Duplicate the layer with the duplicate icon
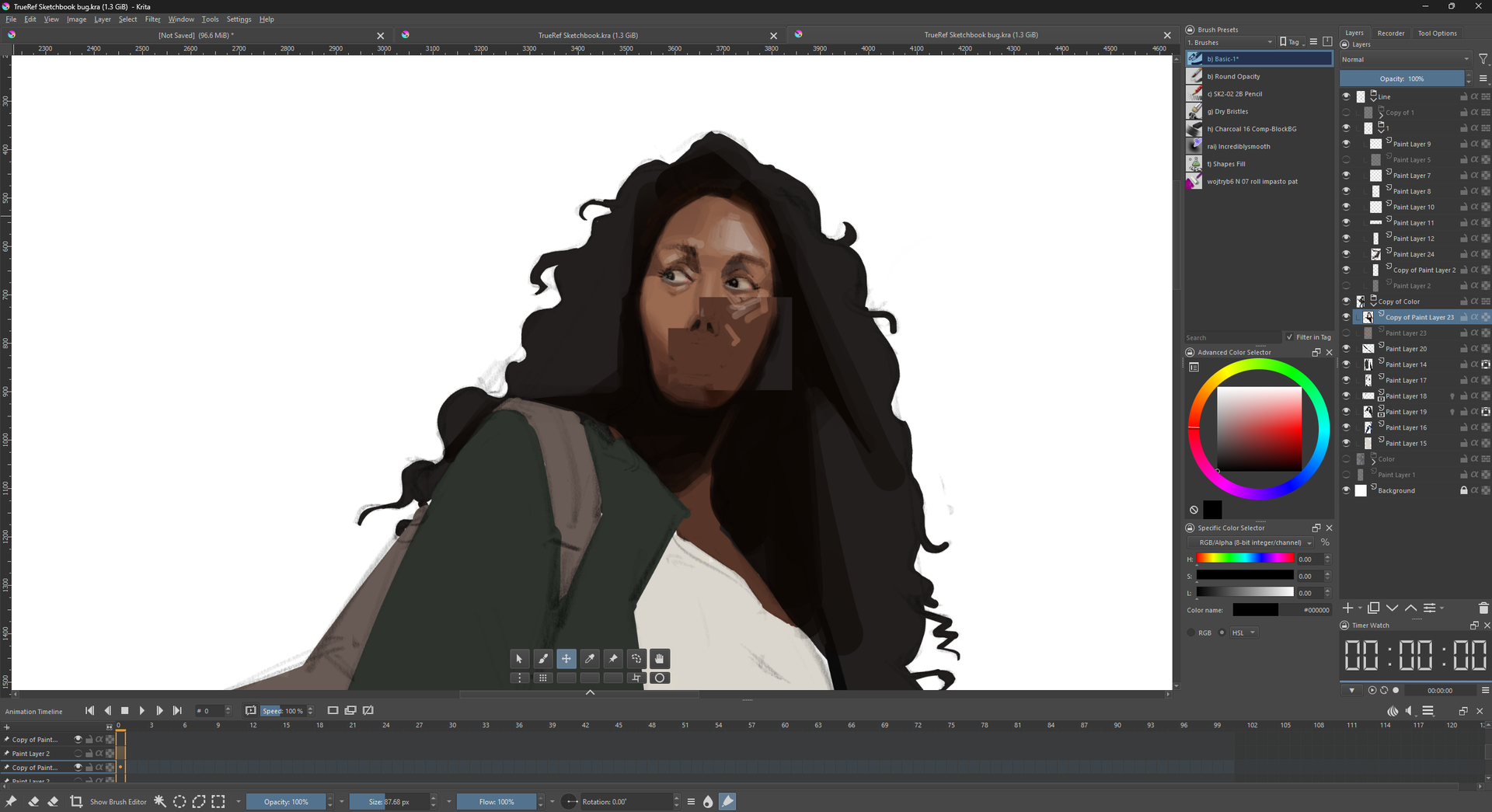 [1373, 608]
